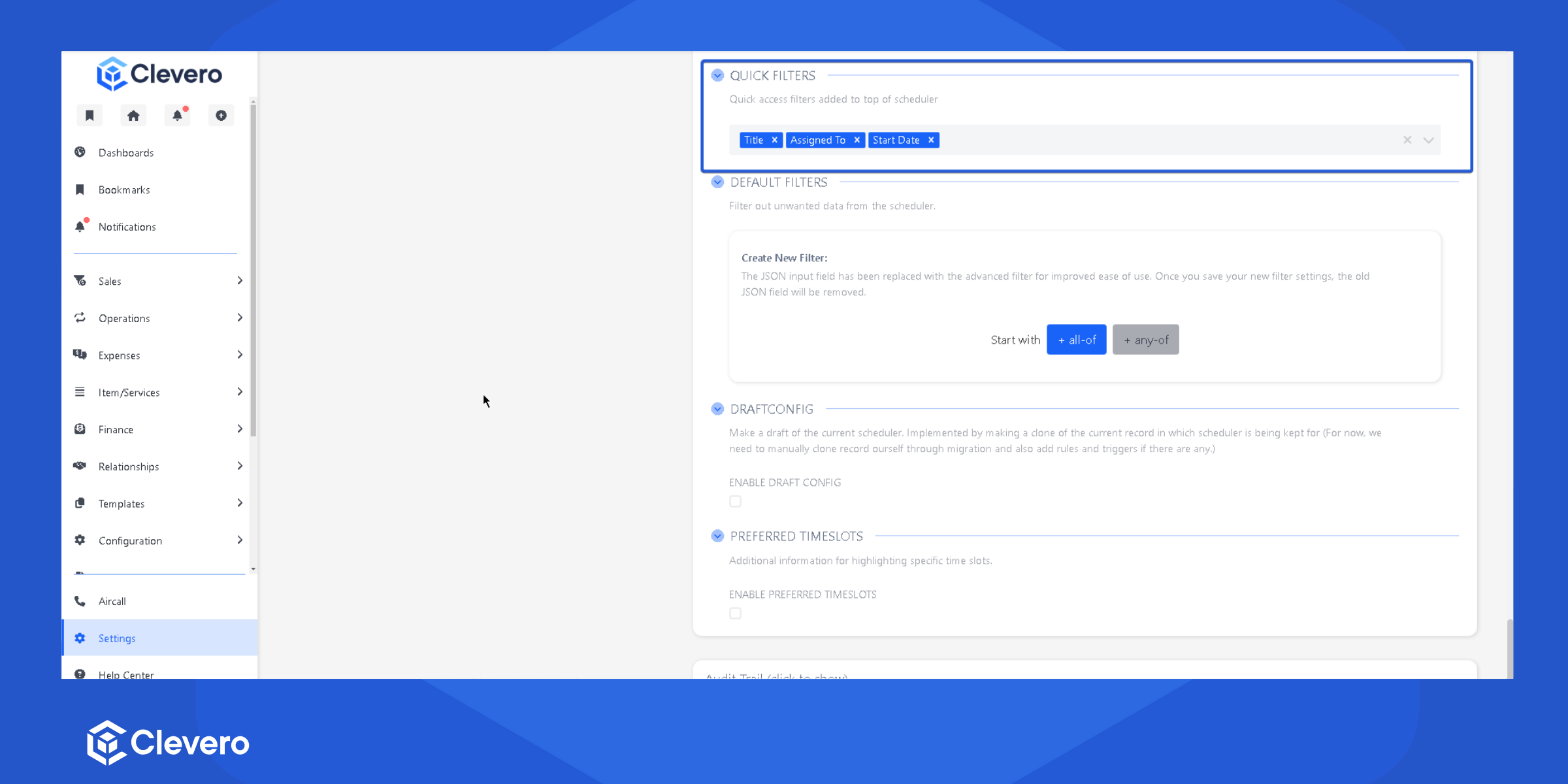Click the + all-of button
This screenshot has height=784, width=1568.
[x=1076, y=340]
